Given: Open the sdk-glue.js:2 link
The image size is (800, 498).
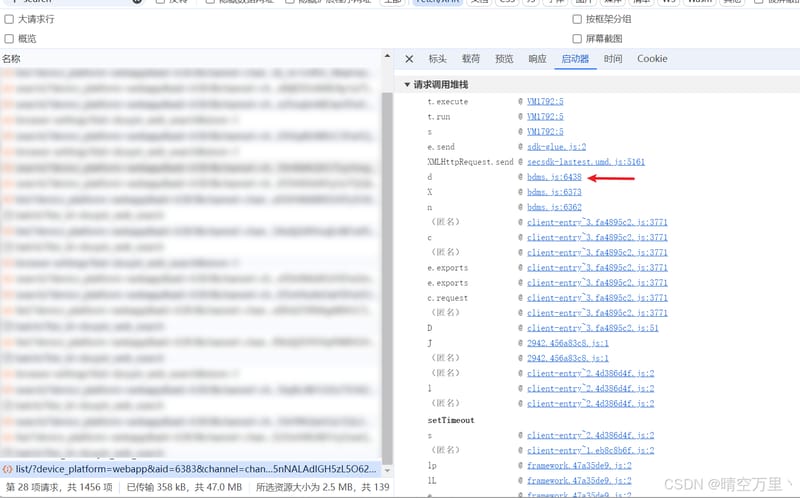Looking at the screenshot, I should [x=557, y=147].
